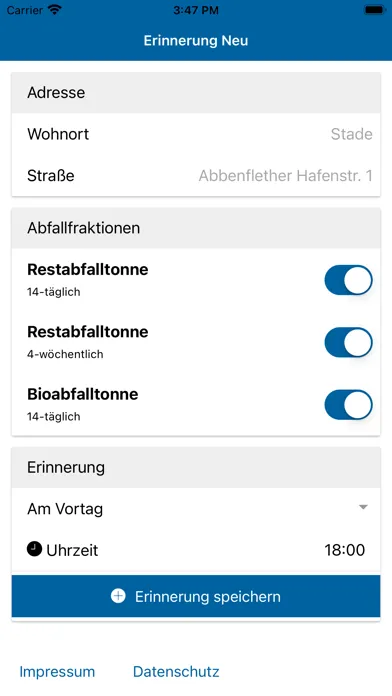Edit the Straße field Abbenflether Hafenstr. 1

pyautogui.click(x=196, y=176)
